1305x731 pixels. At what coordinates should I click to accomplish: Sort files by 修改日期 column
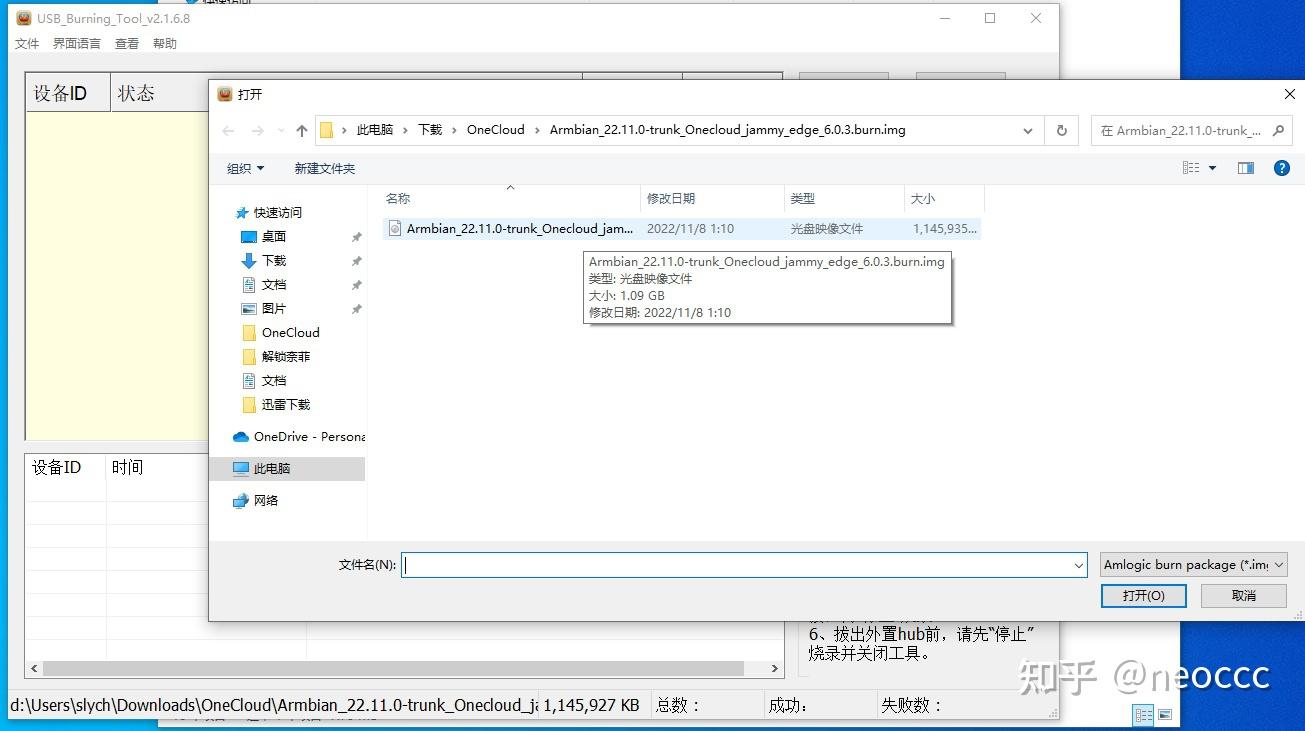(712, 199)
